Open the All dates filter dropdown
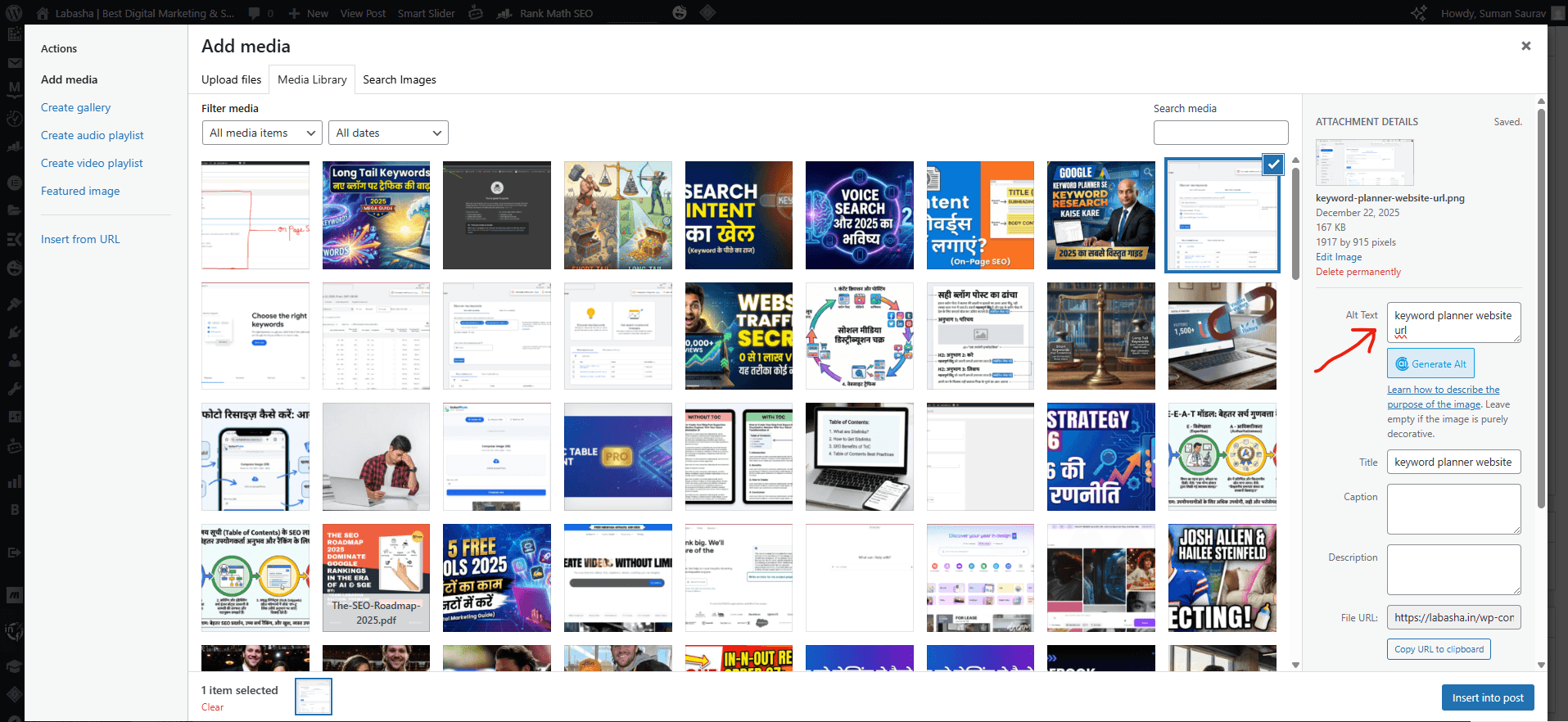This screenshot has height=722, width=1568. [388, 133]
